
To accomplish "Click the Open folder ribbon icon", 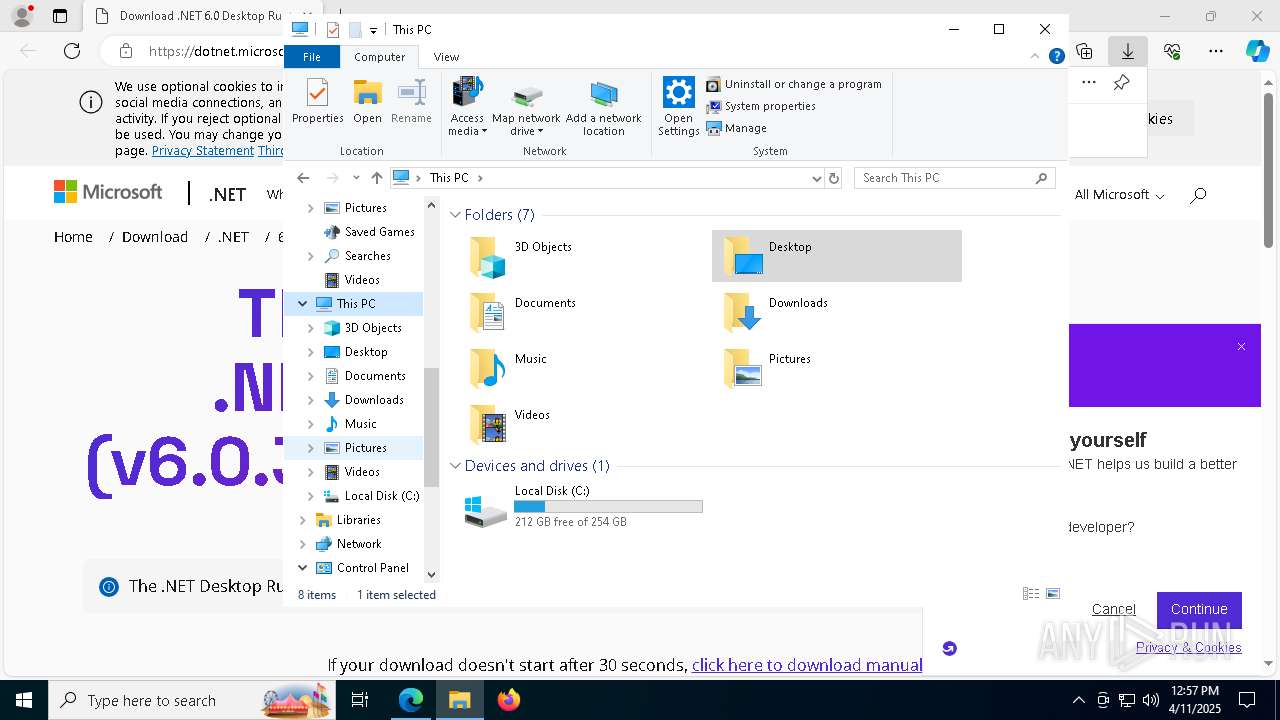I will coord(367,101).
